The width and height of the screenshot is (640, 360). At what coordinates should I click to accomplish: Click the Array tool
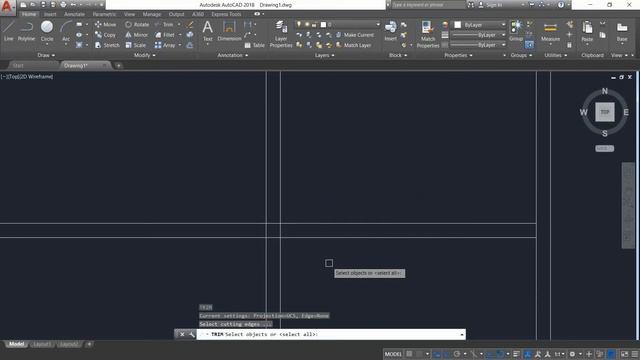[x=165, y=45]
